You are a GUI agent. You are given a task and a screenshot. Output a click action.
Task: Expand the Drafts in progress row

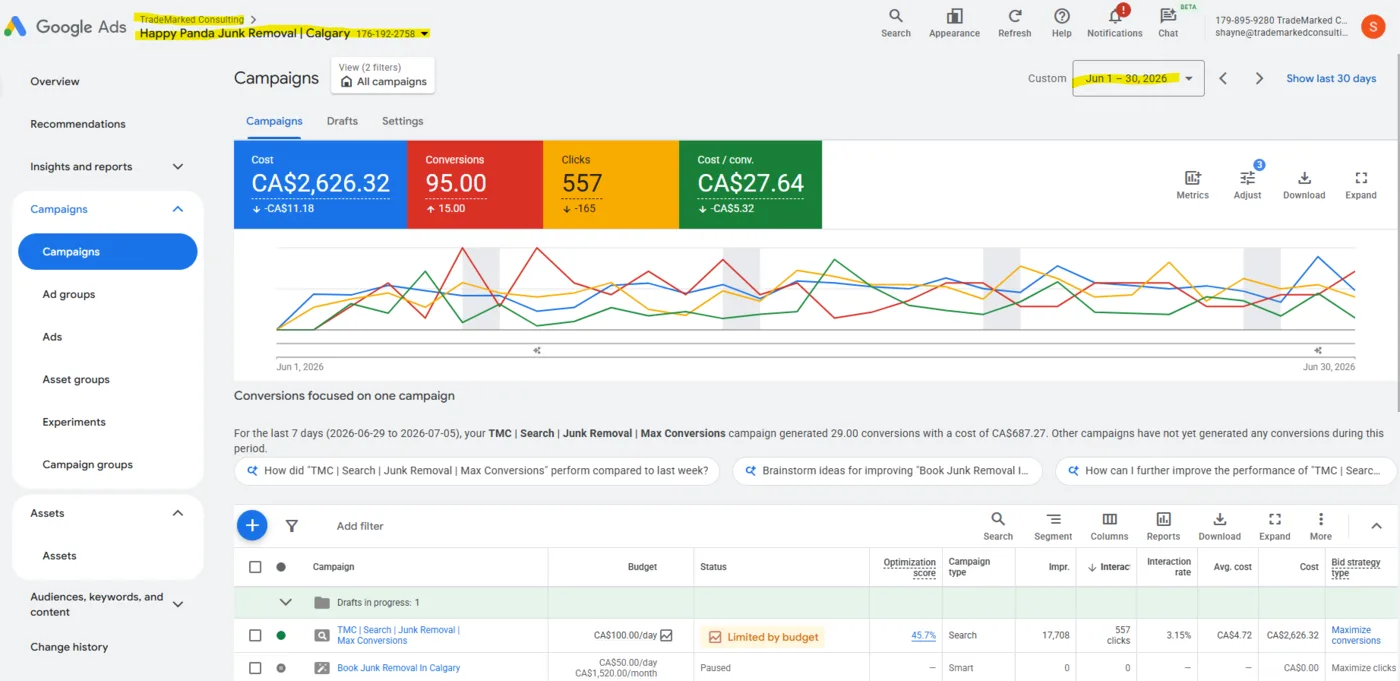coord(286,603)
